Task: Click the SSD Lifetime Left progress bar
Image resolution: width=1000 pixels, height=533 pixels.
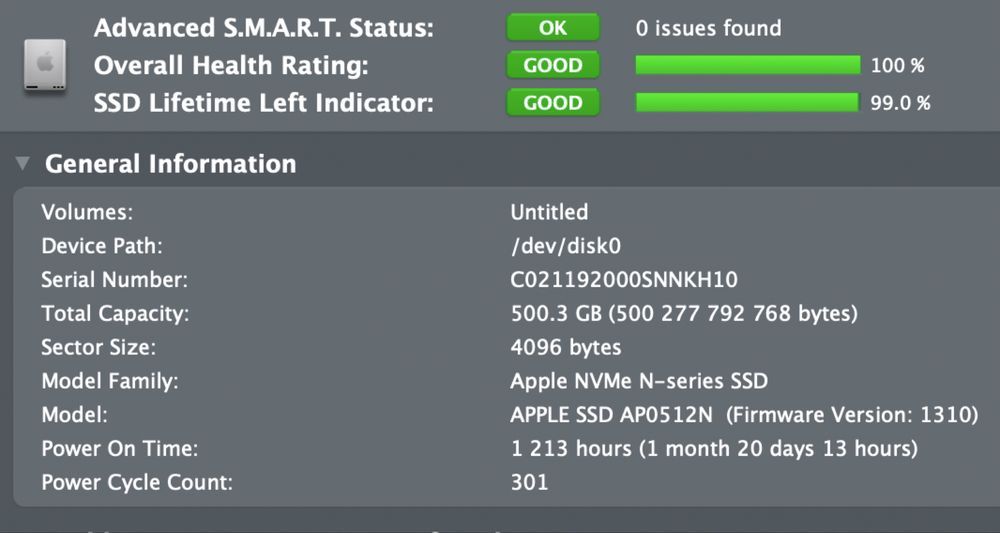Action: (747, 103)
